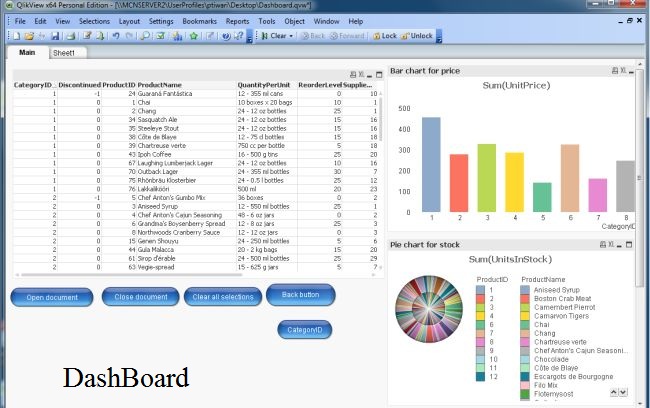
Task: Send table box to Excel (XL icon)
Action: click(361, 75)
